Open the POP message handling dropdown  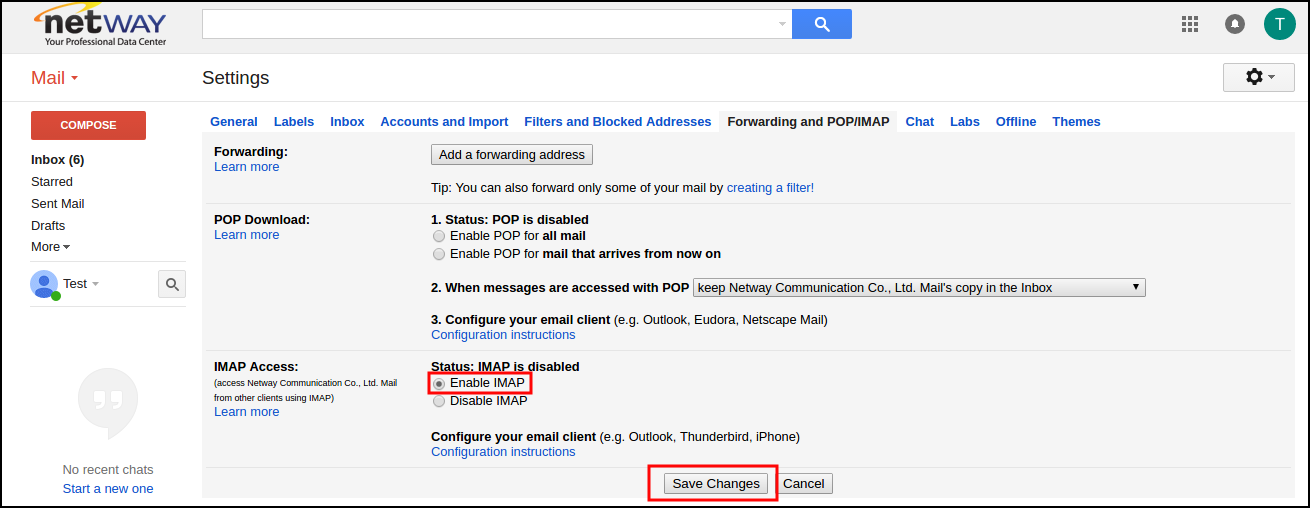click(918, 288)
